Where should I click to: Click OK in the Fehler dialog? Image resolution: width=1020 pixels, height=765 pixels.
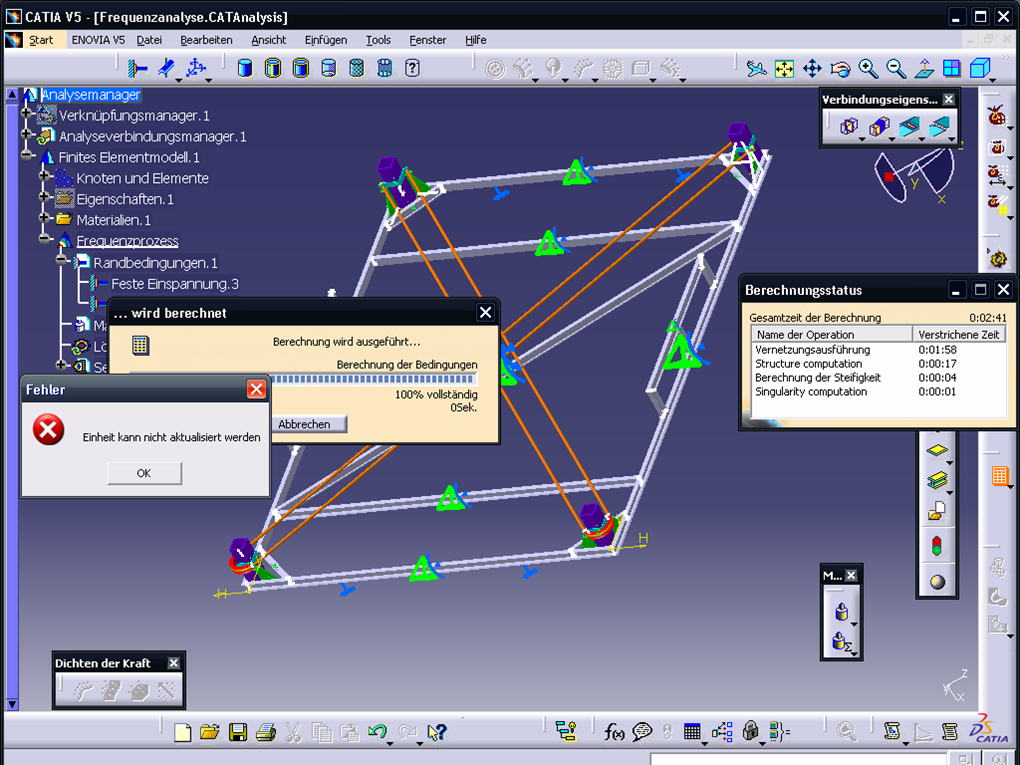coord(144,473)
